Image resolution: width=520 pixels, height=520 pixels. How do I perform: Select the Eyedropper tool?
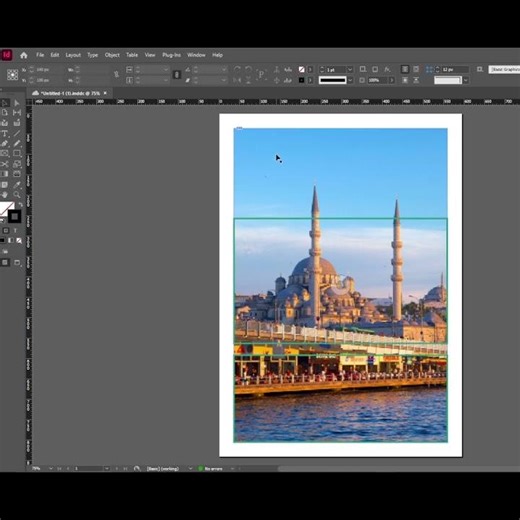(x=17, y=185)
